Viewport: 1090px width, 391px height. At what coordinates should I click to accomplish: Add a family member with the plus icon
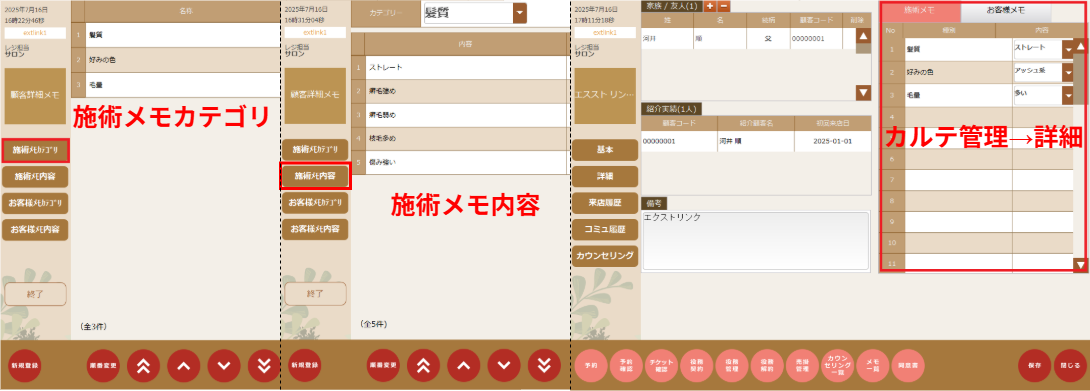[x=710, y=6]
